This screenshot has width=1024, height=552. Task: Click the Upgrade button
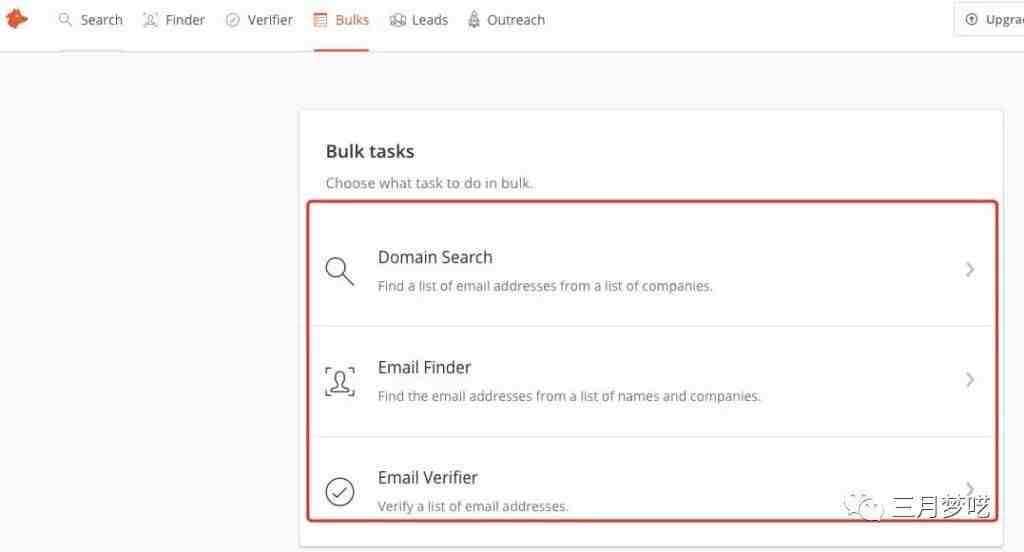point(990,20)
